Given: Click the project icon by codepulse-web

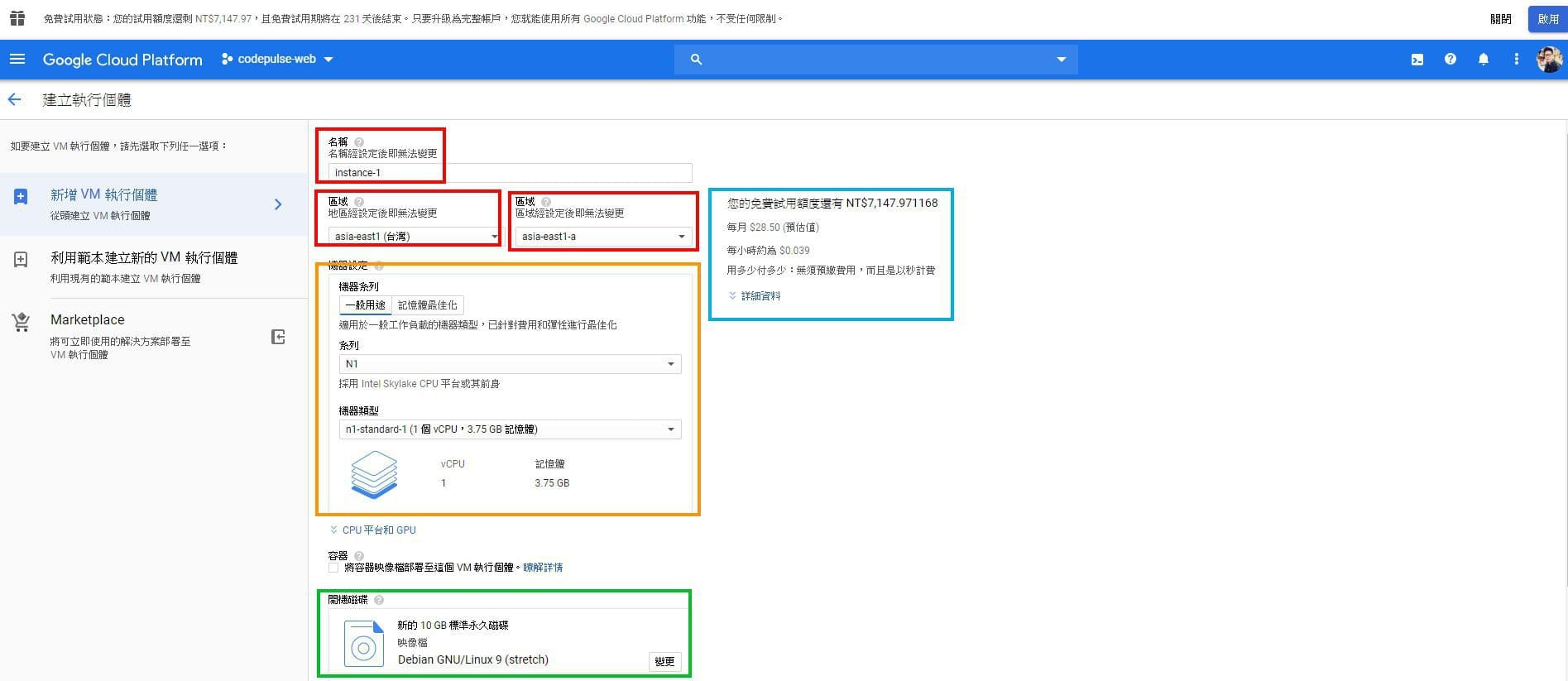Looking at the screenshot, I should tap(227, 60).
